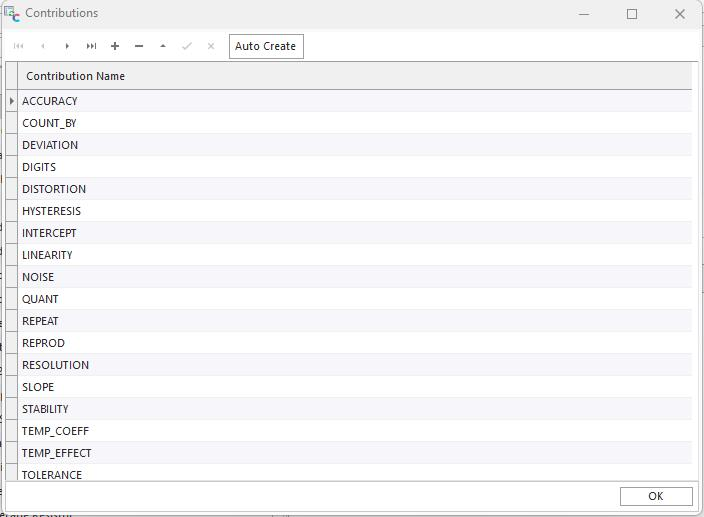Click the cancel edit X icon
This screenshot has width=704, height=517.
(x=211, y=46)
